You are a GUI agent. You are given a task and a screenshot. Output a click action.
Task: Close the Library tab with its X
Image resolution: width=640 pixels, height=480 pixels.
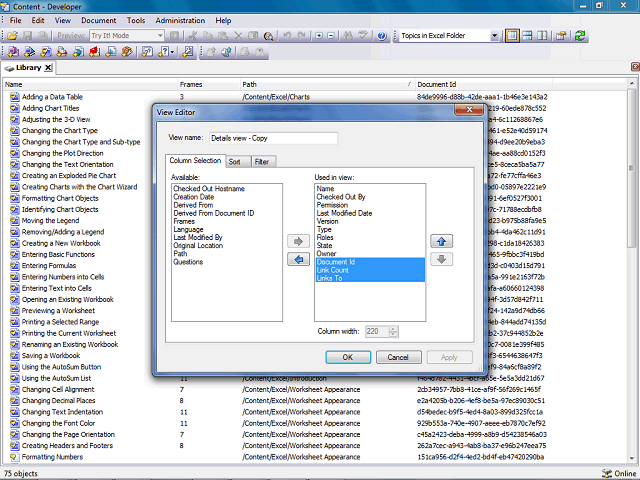click(48, 68)
